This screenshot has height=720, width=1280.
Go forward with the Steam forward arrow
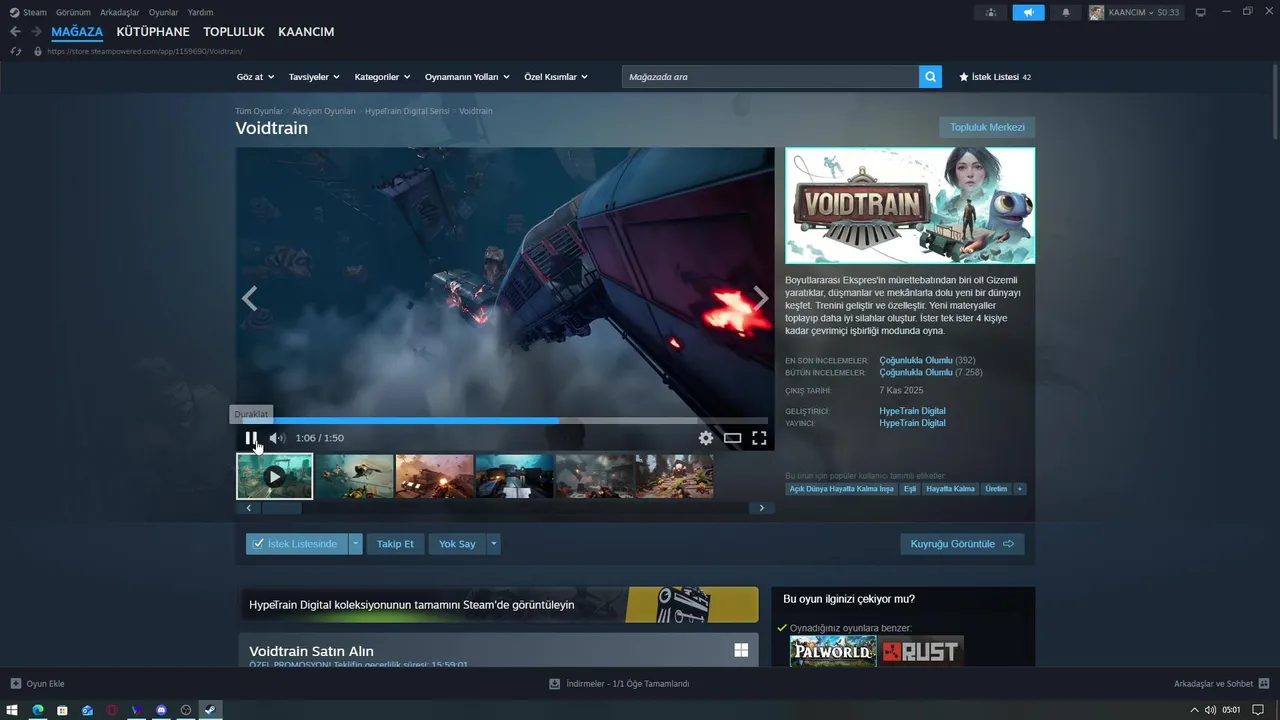[x=36, y=32]
